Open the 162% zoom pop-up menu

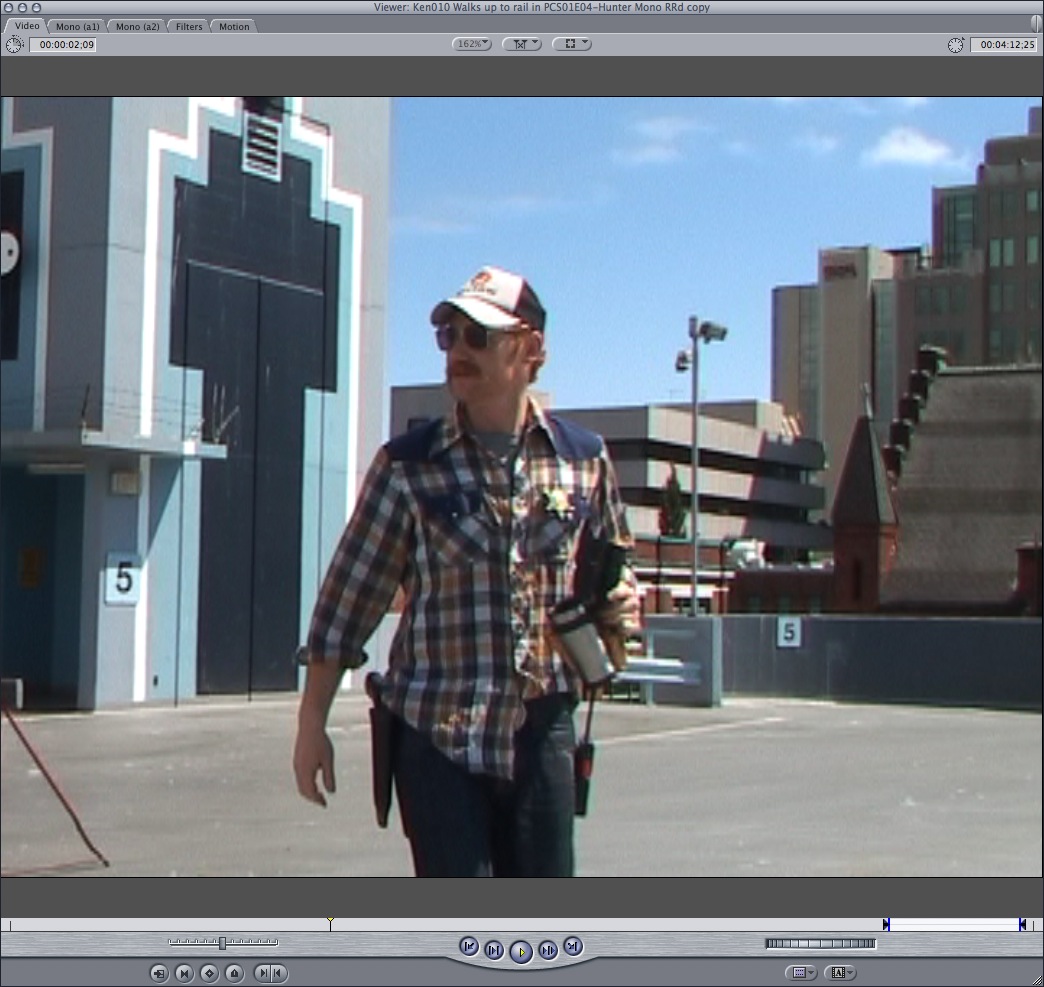coord(471,44)
